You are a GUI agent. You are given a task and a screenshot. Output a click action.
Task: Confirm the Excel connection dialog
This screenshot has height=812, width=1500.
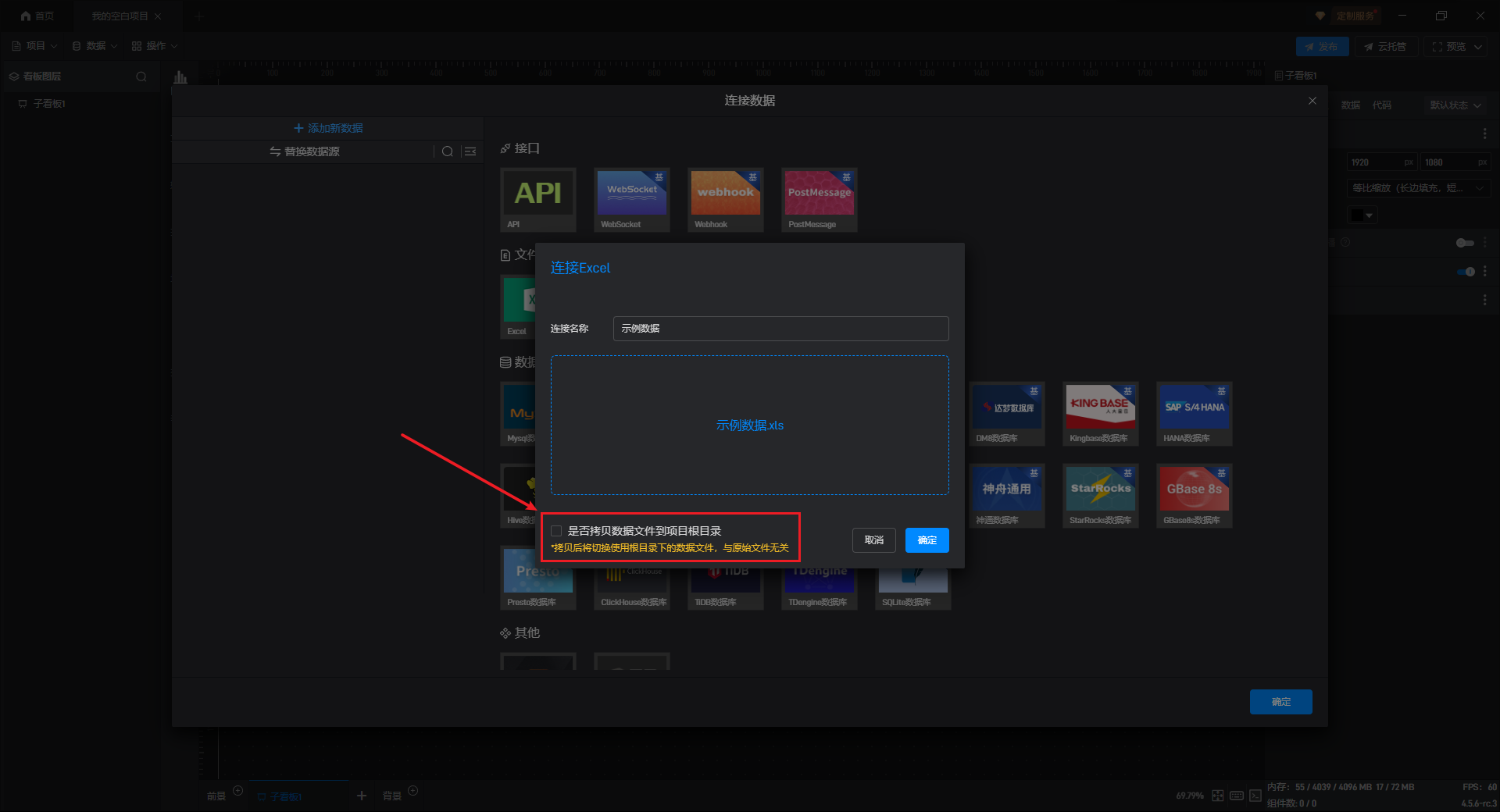point(927,540)
